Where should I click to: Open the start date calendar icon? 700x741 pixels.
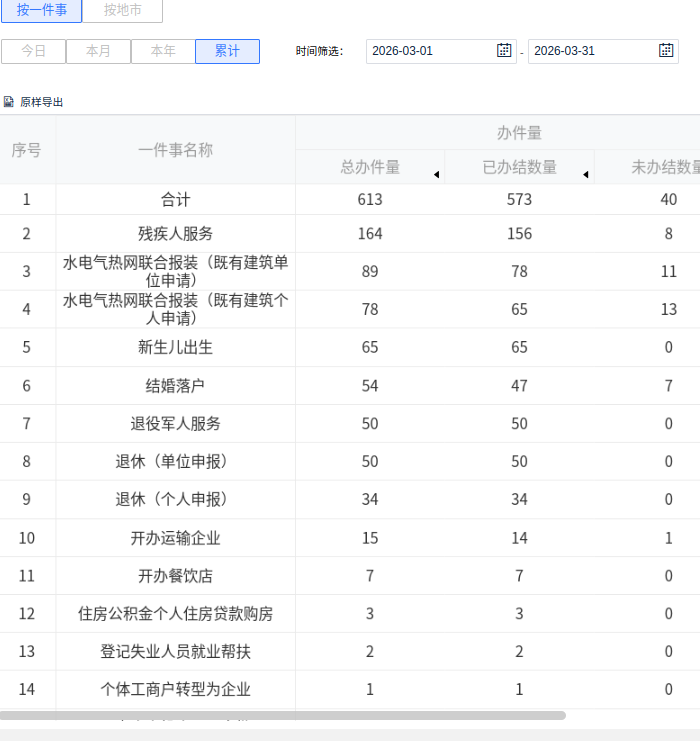(x=504, y=51)
